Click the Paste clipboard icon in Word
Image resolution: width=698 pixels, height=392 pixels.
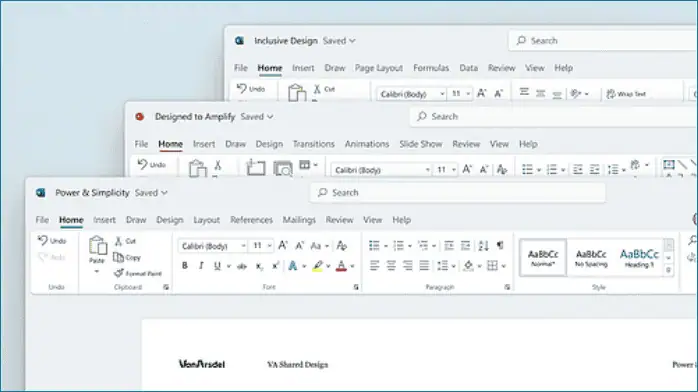97,245
